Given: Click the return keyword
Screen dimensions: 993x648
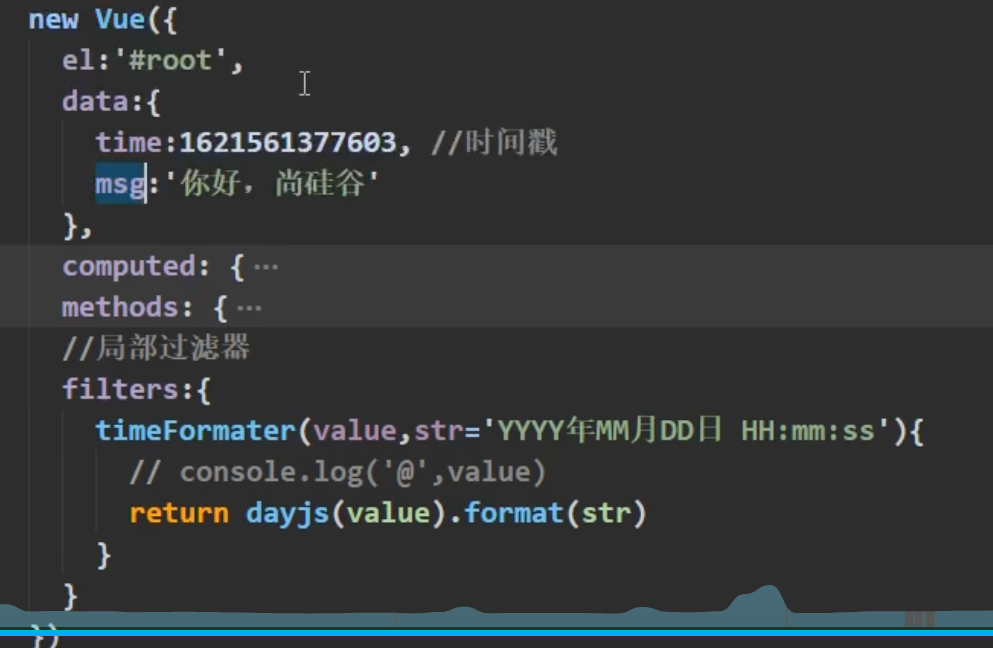Looking at the screenshot, I should point(178,513).
